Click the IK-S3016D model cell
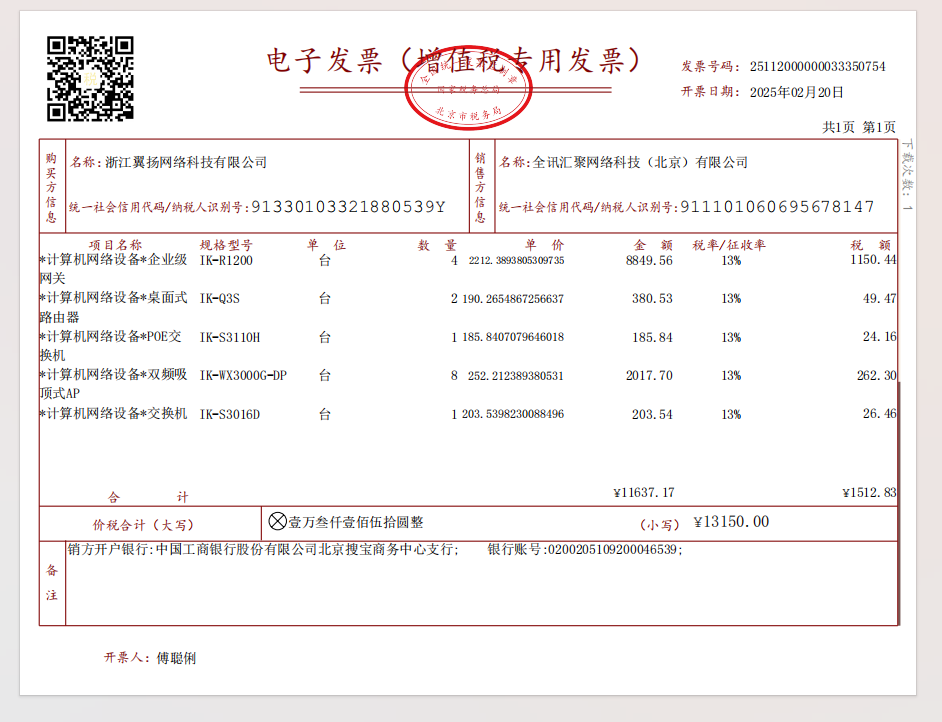Image resolution: width=942 pixels, height=722 pixels. pyautogui.click(x=230, y=414)
